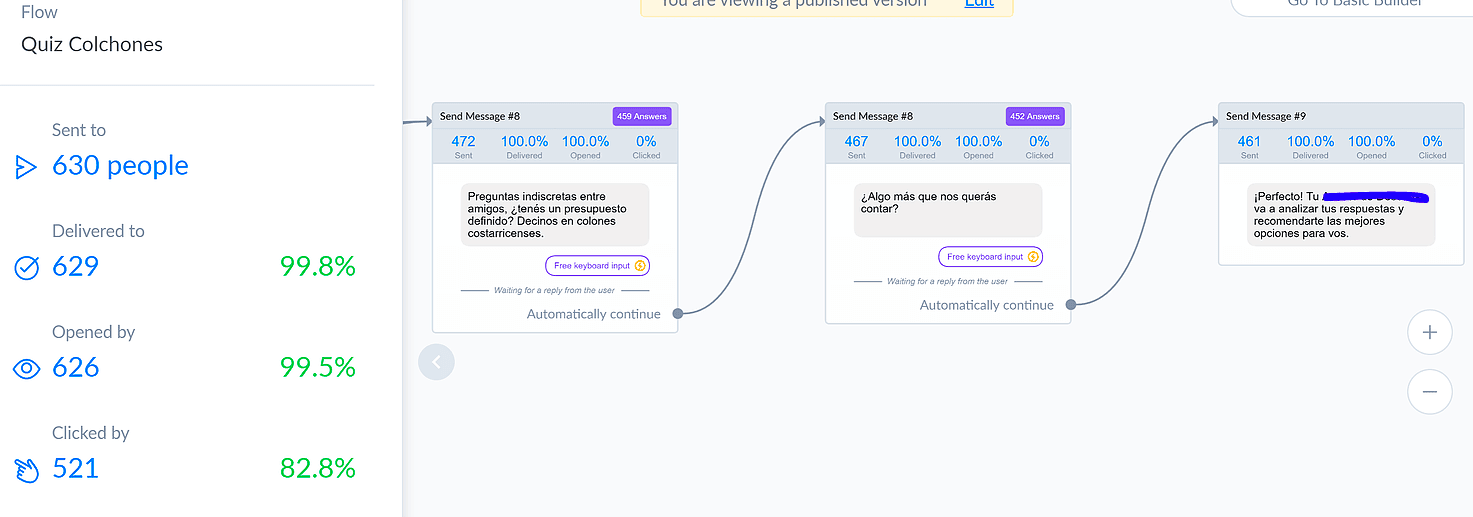Viewport: 1473px width, 517px height.
Task: Select Free keyboard input on budget question
Action: (598, 266)
